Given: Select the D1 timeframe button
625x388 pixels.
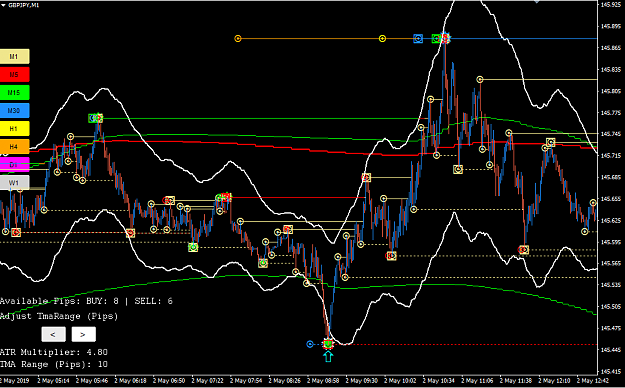Looking at the screenshot, I should [x=14, y=164].
